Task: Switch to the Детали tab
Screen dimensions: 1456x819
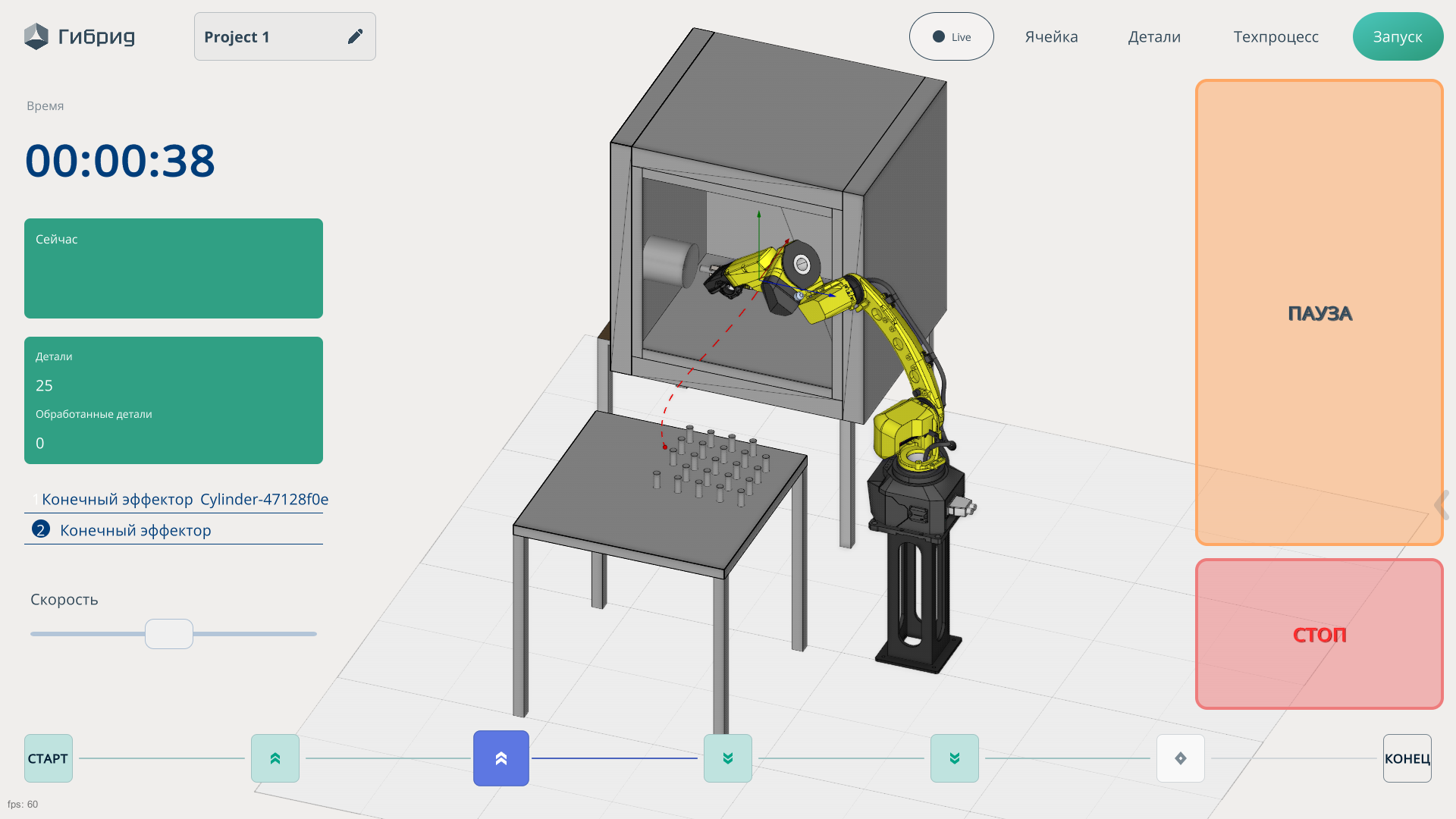Action: 1153,36
